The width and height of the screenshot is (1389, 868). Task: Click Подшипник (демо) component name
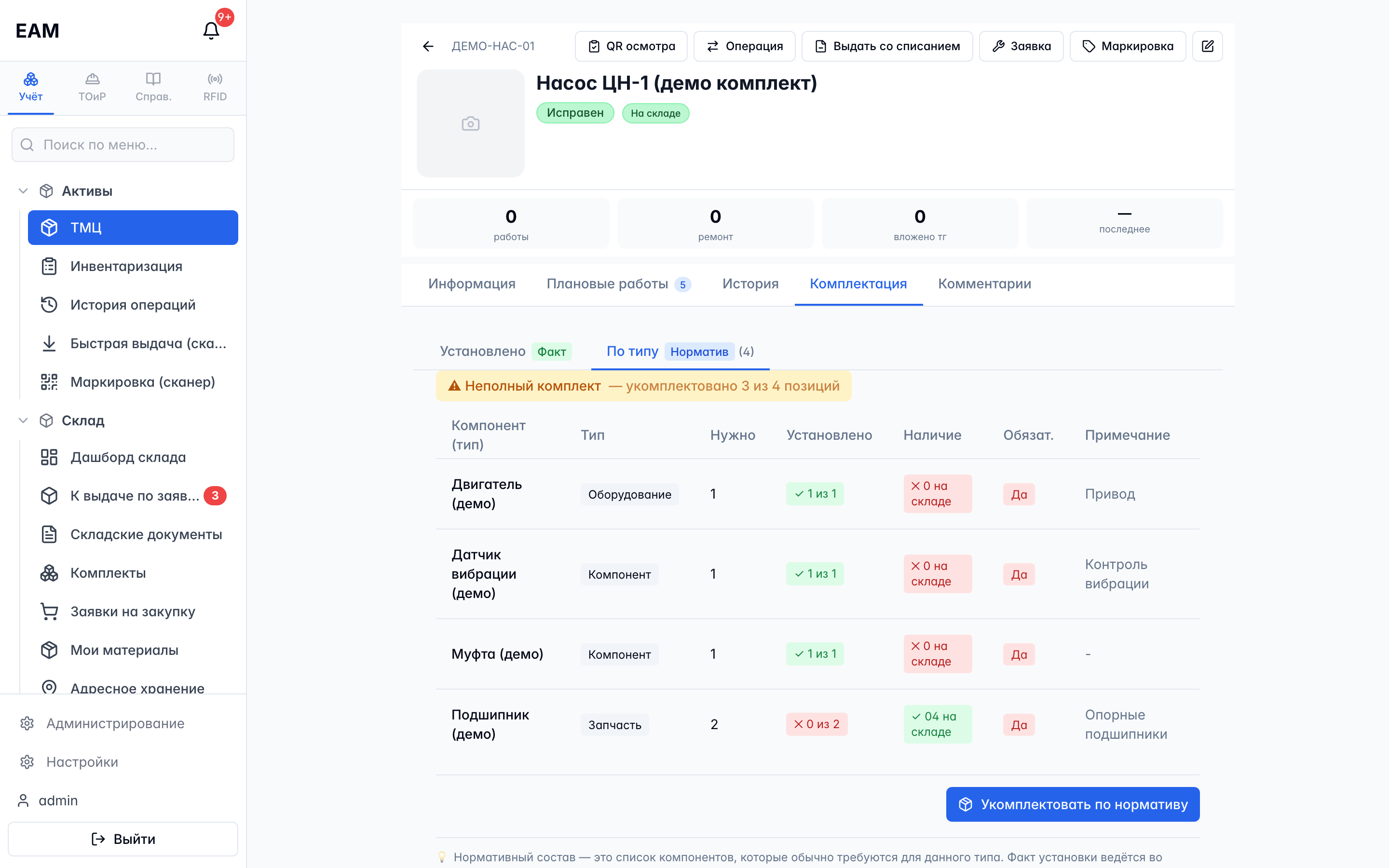[x=490, y=724]
